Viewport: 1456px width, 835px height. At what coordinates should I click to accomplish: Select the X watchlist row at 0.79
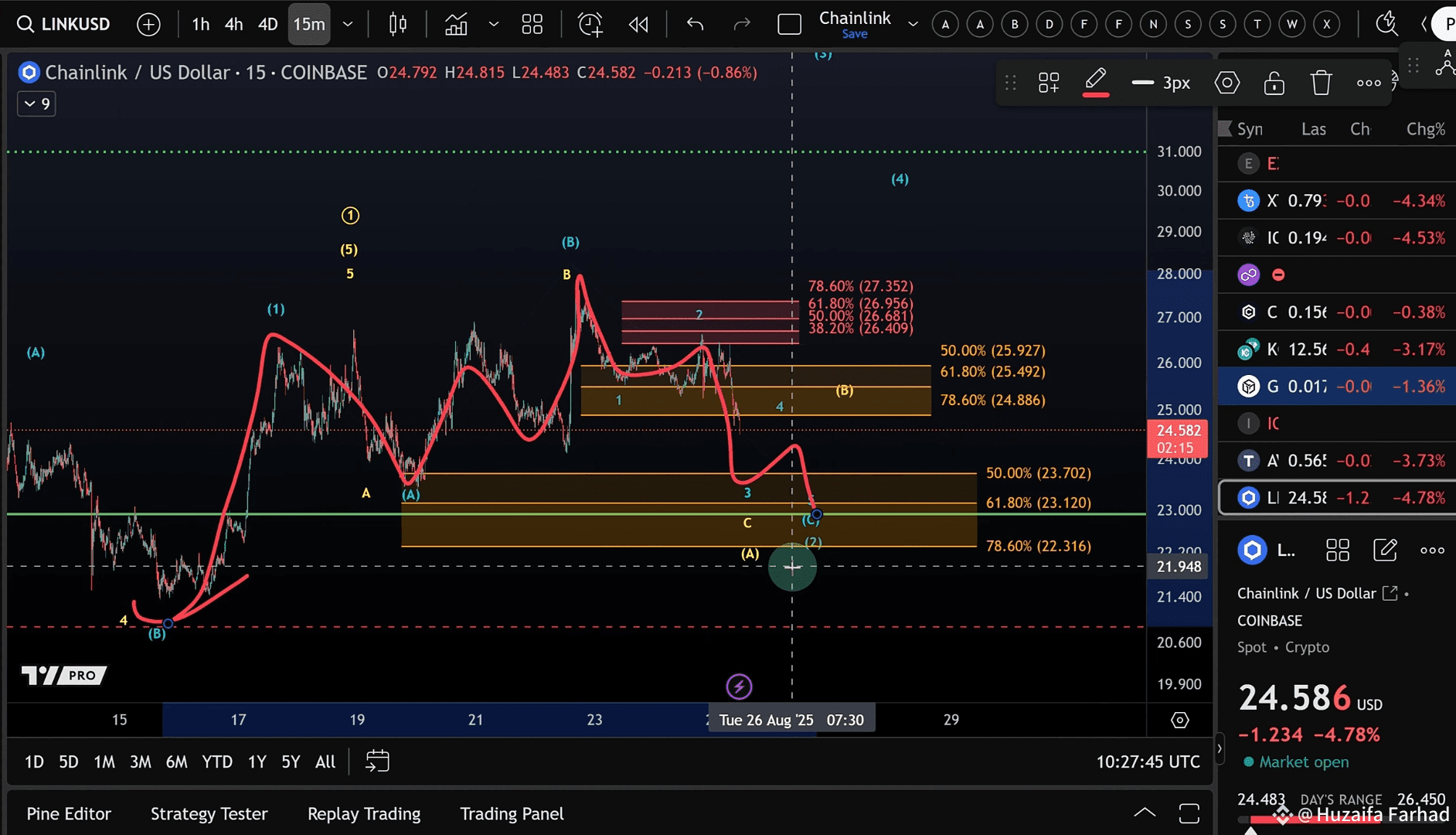[x=1337, y=201]
